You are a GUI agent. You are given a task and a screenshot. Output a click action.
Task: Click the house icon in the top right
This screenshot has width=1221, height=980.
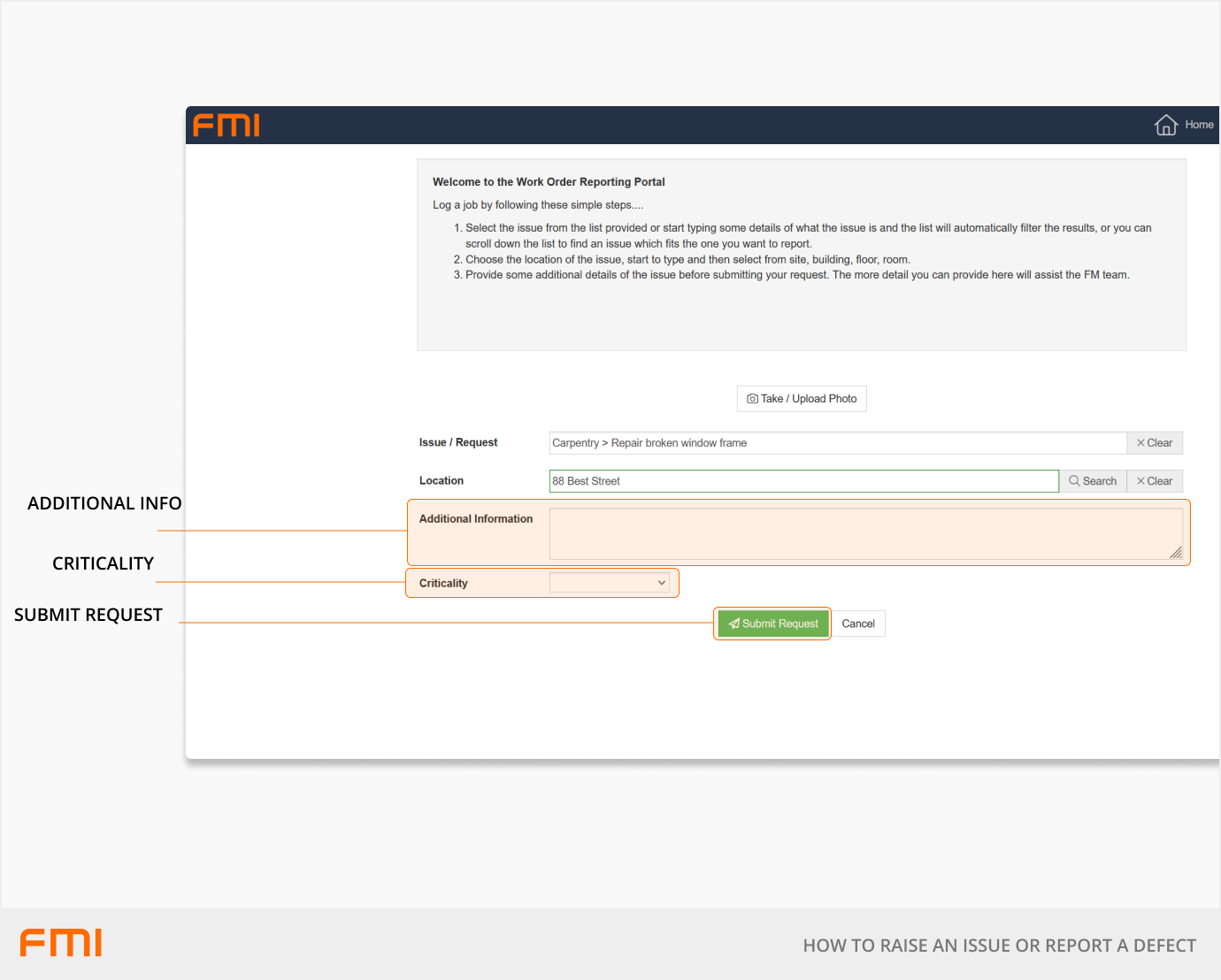[x=1165, y=125]
